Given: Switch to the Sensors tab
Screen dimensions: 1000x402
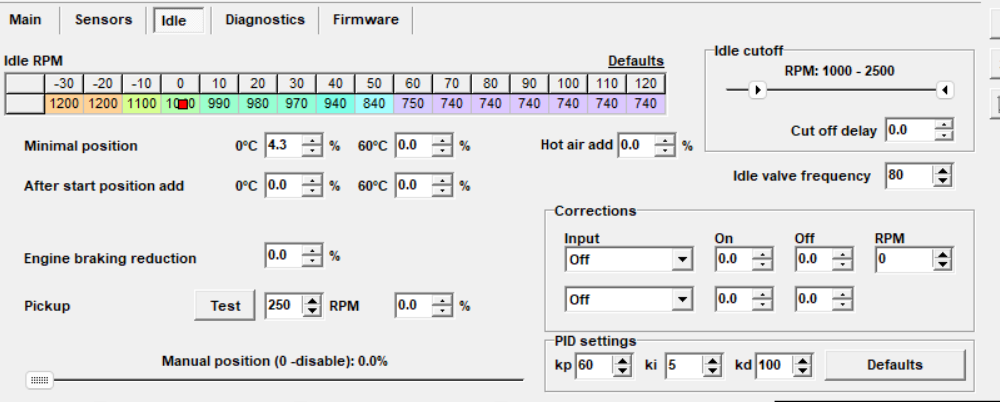Looking at the screenshot, I should [103, 19].
